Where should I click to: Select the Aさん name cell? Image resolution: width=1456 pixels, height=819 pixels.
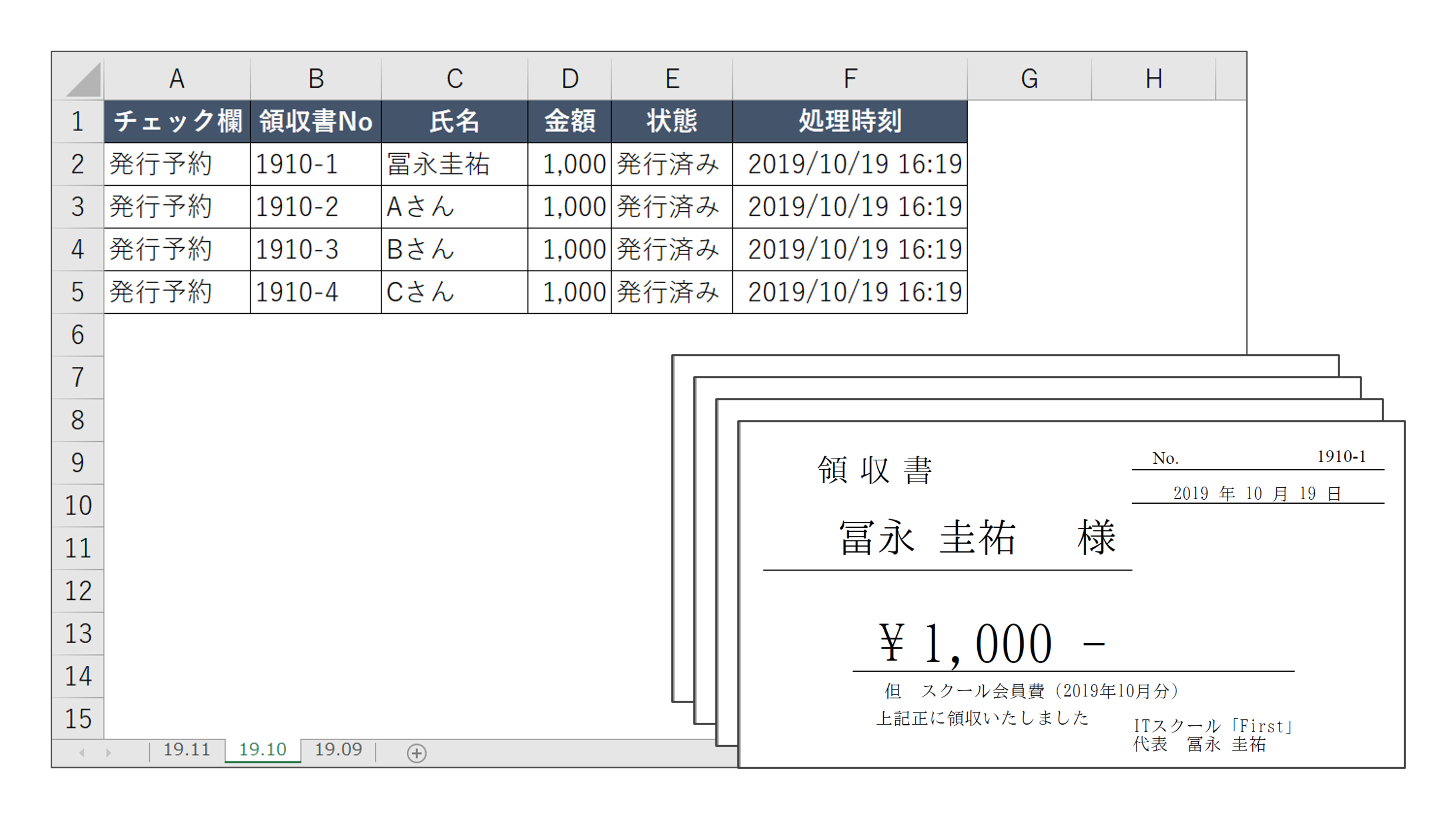[454, 207]
